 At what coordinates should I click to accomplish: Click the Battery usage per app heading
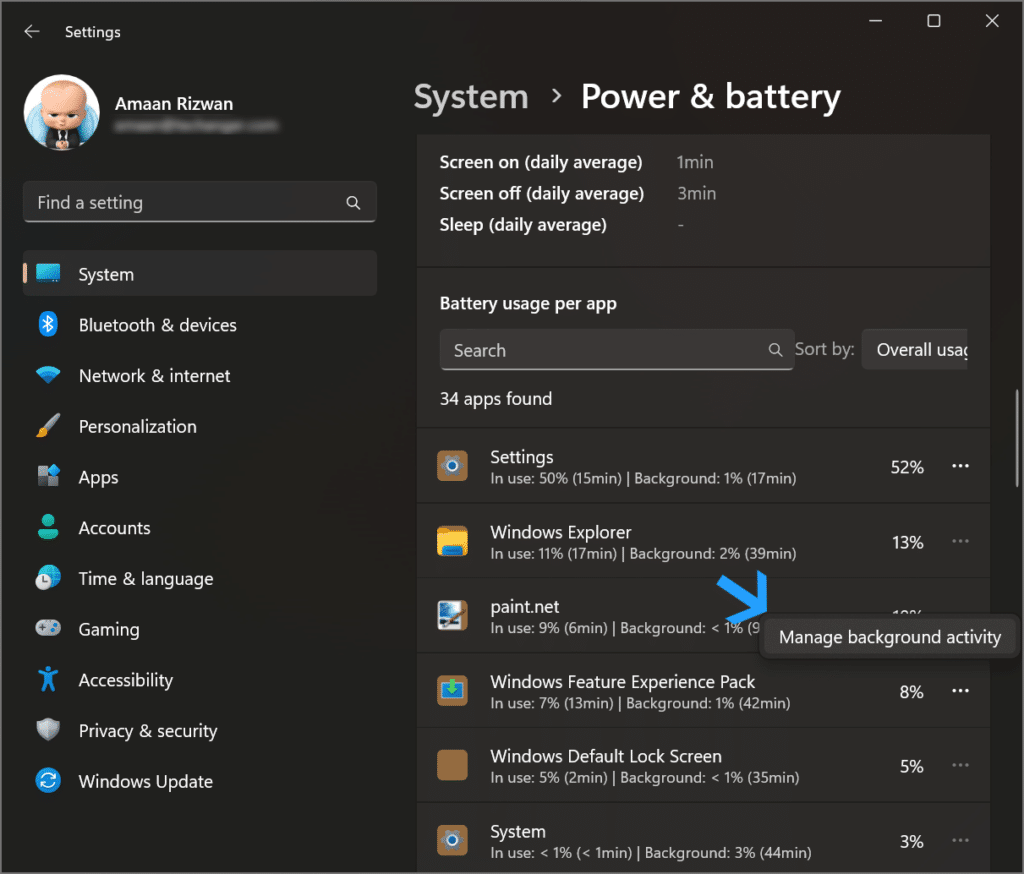point(528,304)
